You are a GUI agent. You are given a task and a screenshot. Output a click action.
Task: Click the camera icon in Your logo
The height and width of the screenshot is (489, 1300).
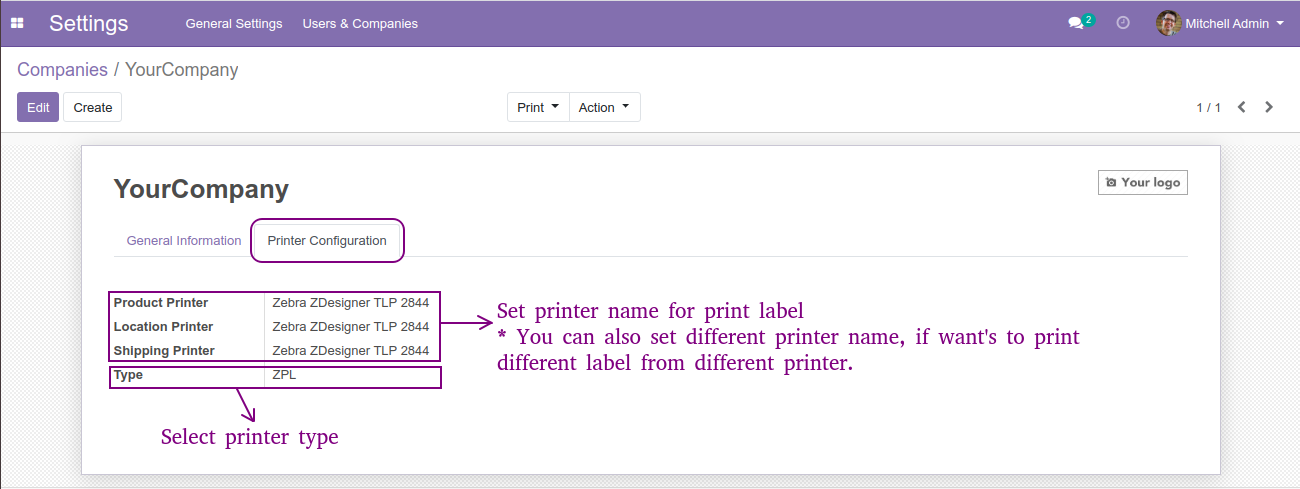click(x=1110, y=183)
